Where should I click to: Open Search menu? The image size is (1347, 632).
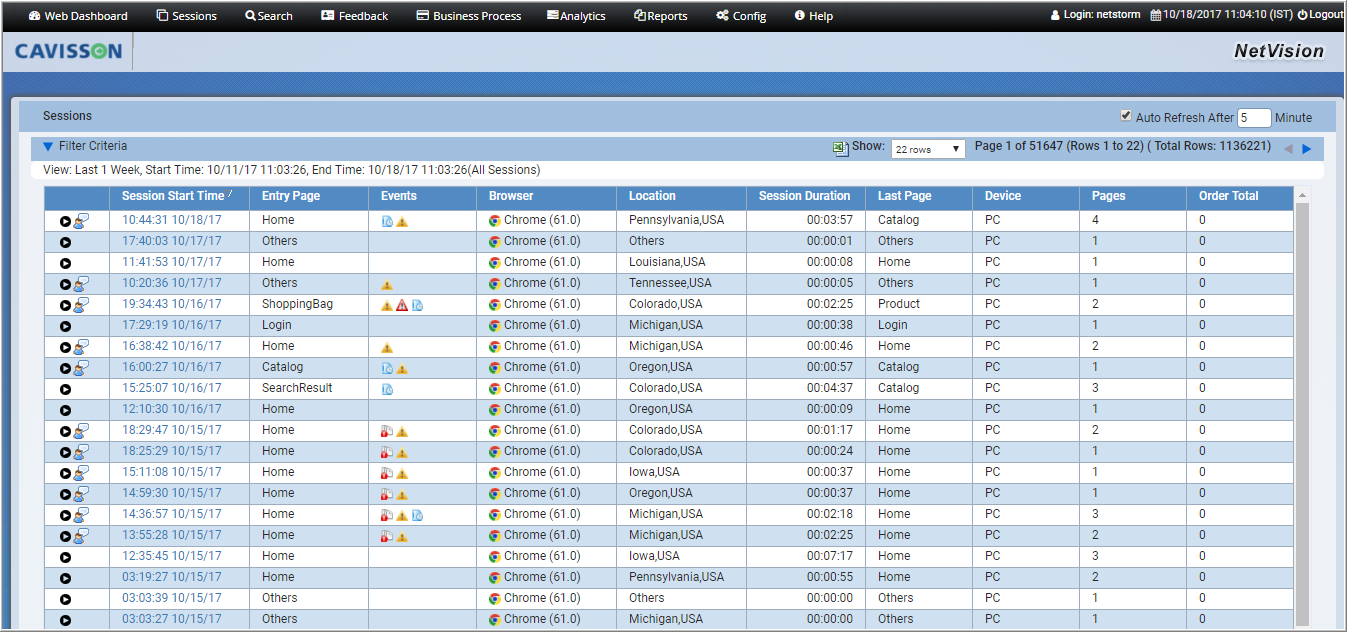point(269,16)
